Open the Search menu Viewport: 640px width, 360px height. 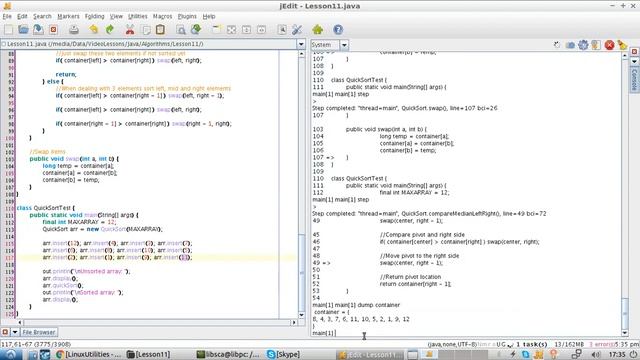[x=42, y=16]
